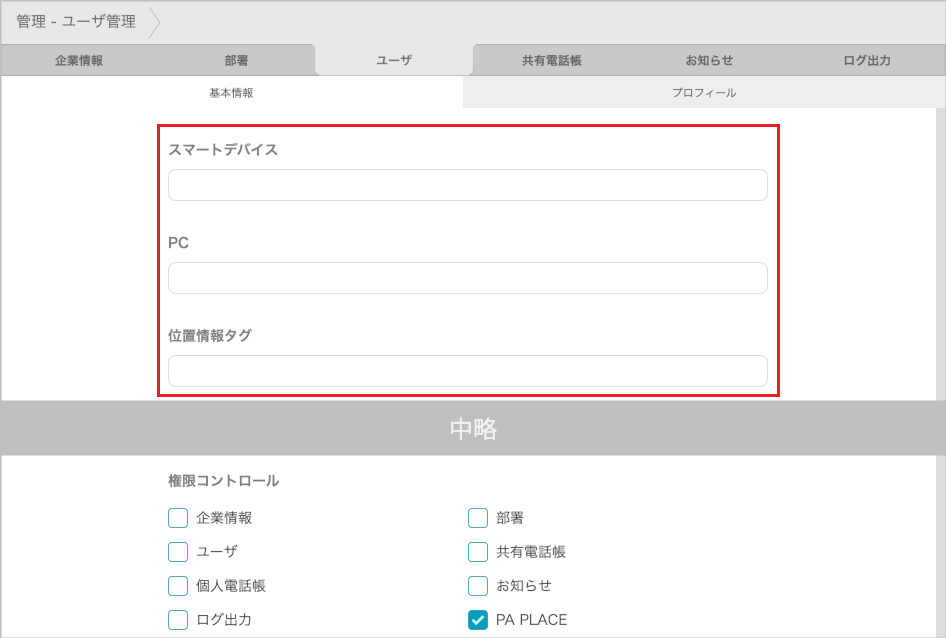Check the 部署 permission checkbox
The height and width of the screenshot is (638, 946).
coord(478,518)
